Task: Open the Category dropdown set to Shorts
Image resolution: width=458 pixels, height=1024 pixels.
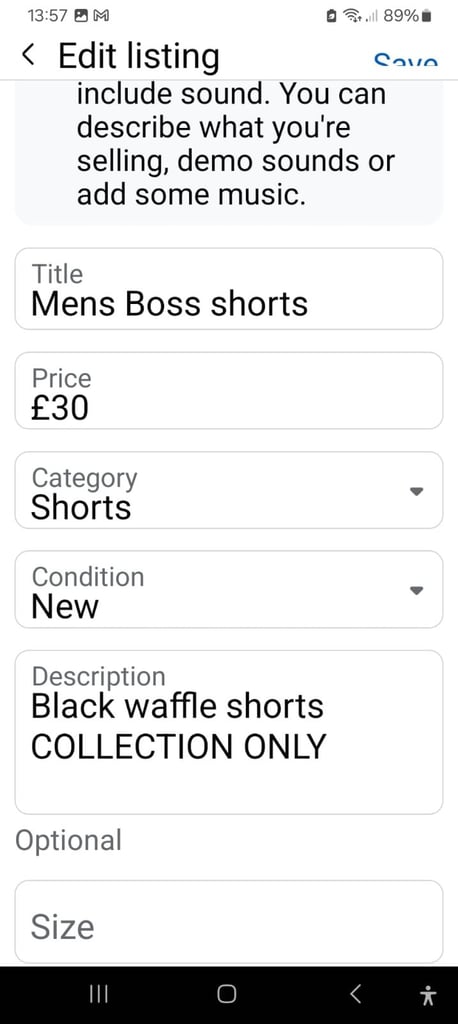Action: click(x=229, y=490)
